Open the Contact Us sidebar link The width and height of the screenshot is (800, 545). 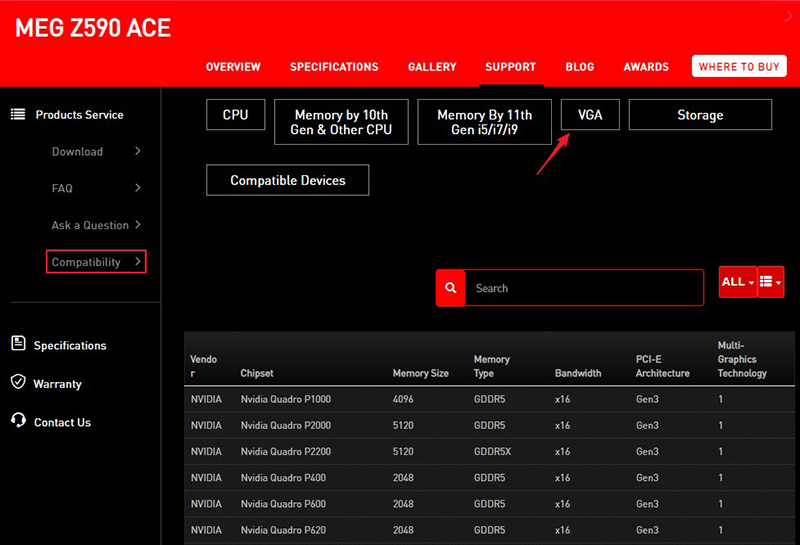point(62,423)
